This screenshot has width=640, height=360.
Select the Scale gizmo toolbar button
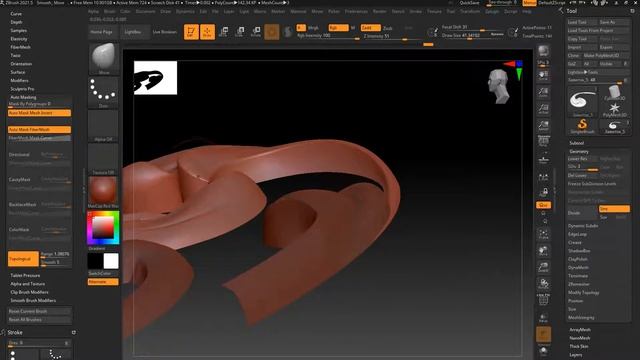pos(240,32)
